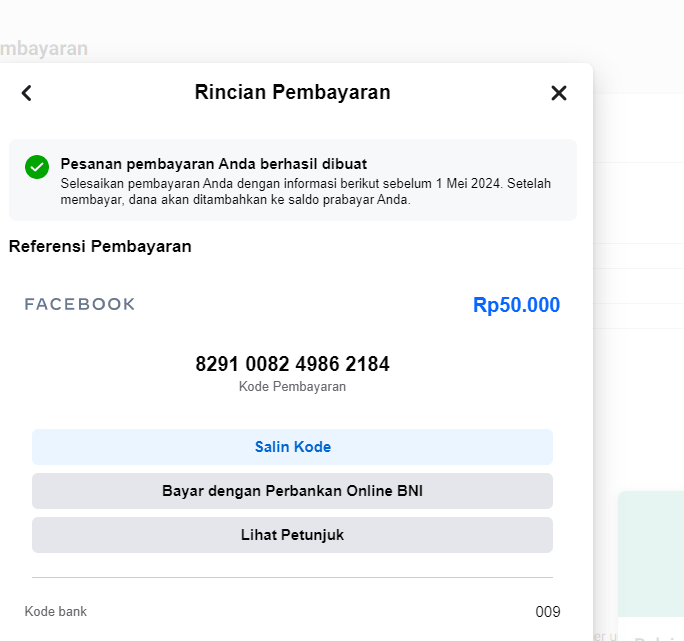Click the green success checkmark icon

tap(37, 167)
